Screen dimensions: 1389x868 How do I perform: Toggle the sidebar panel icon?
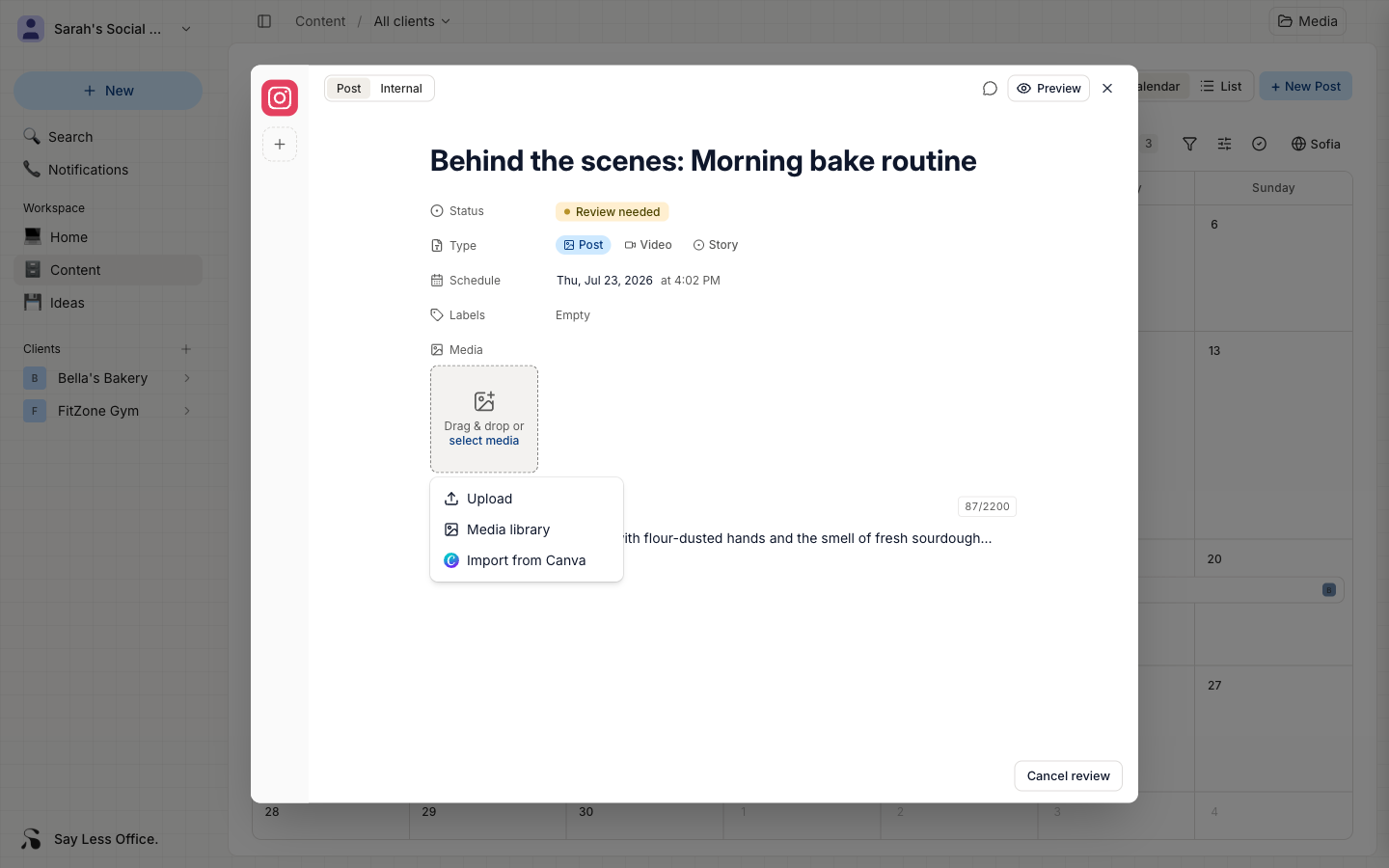tap(264, 21)
